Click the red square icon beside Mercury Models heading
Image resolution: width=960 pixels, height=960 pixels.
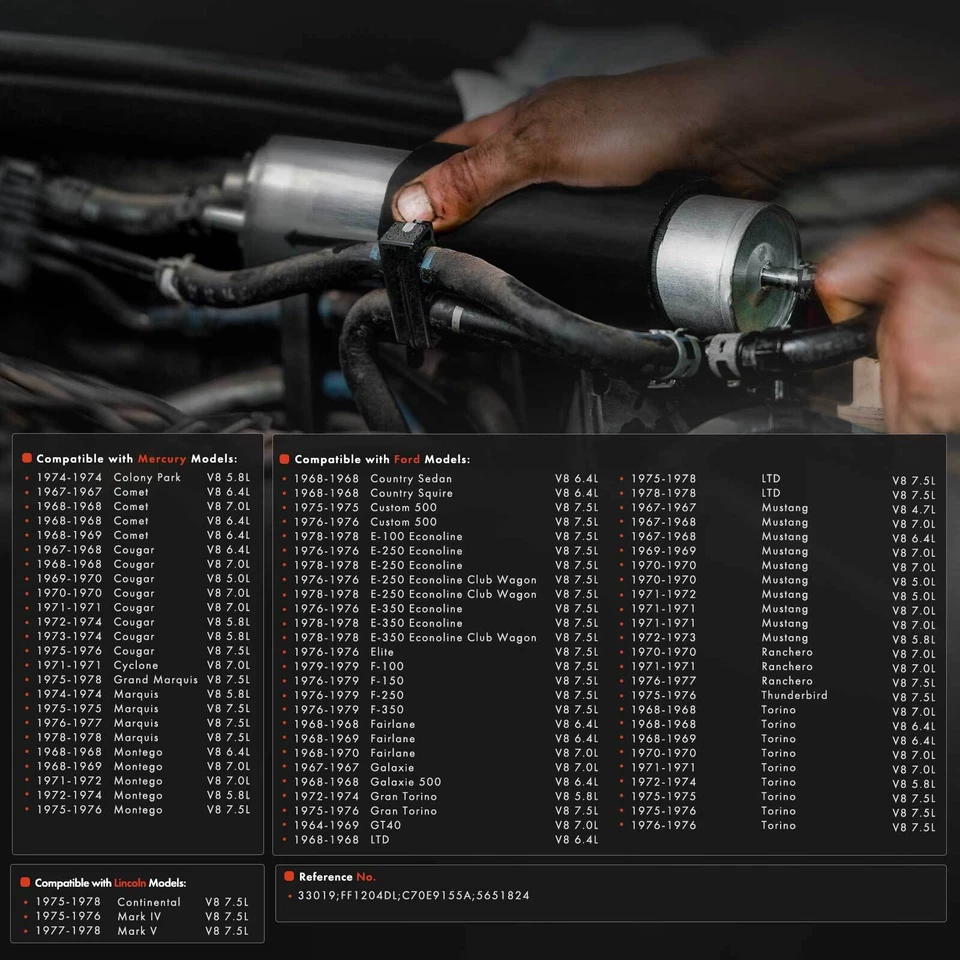[27, 458]
